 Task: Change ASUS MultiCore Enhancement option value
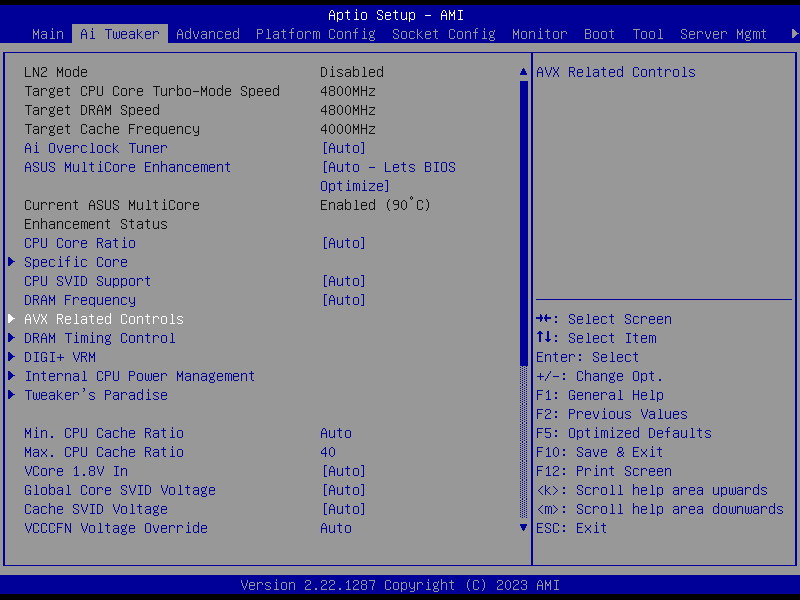coord(388,177)
